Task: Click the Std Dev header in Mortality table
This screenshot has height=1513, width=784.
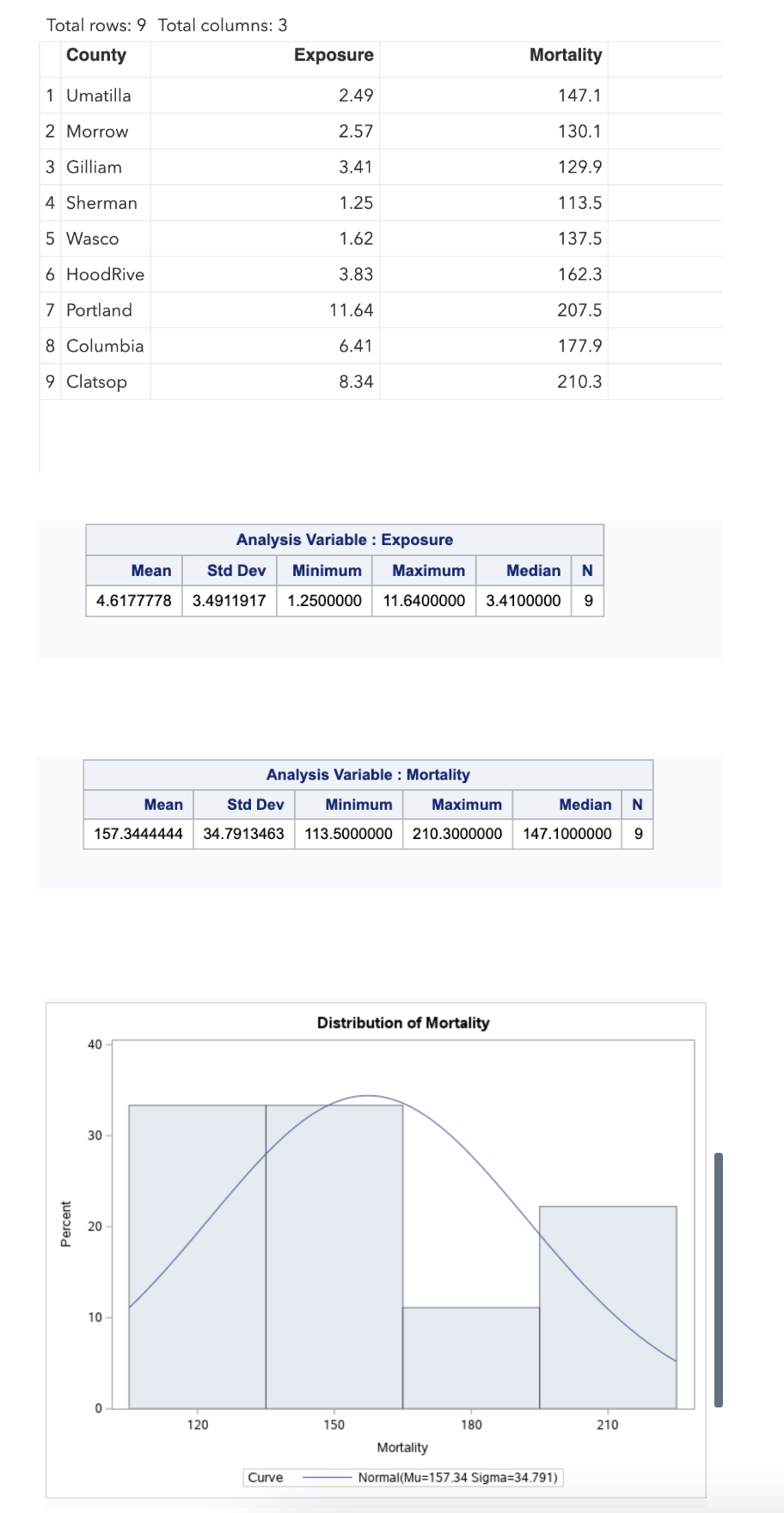Action: [255, 805]
